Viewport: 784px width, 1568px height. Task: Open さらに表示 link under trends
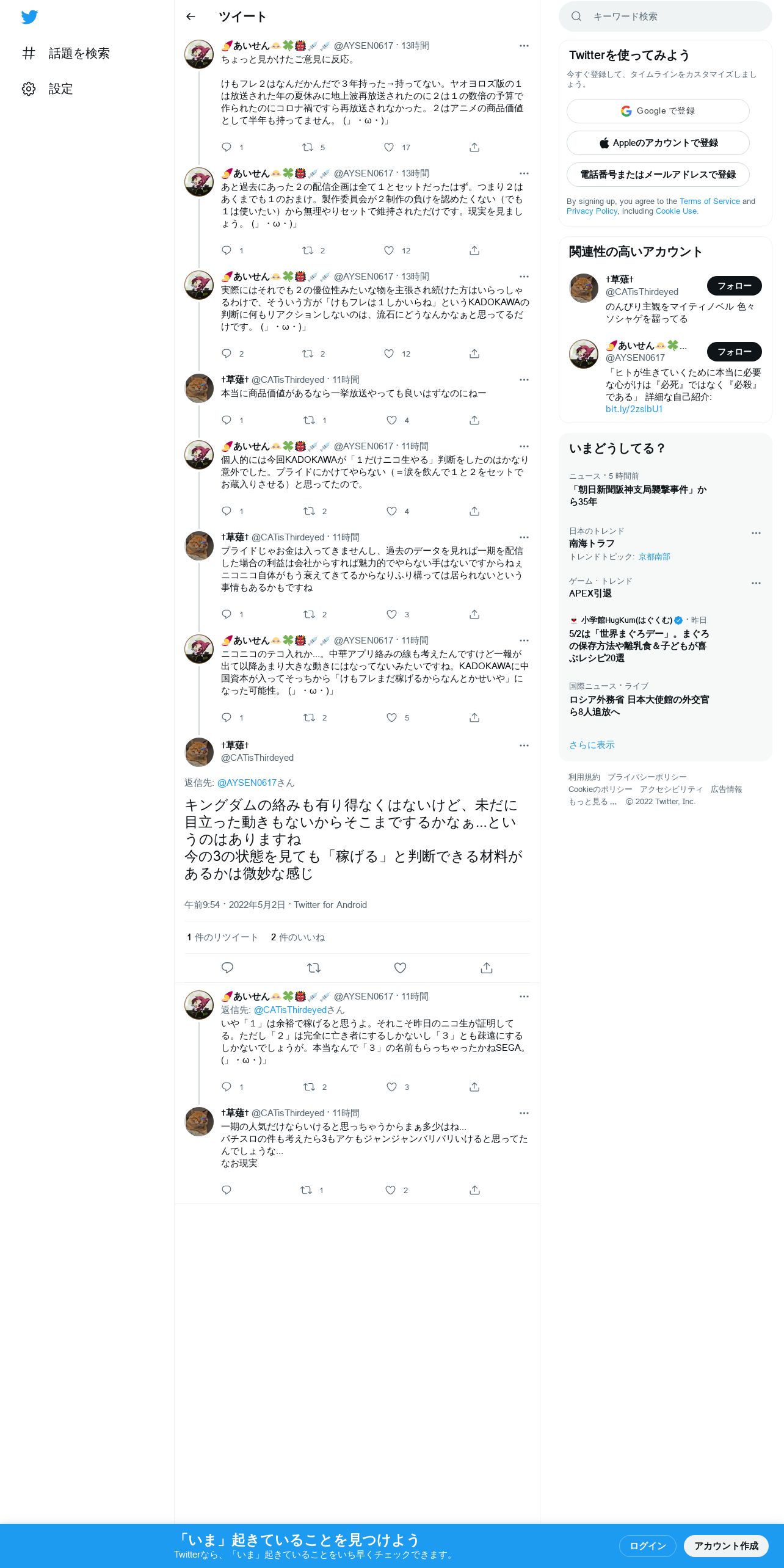pos(592,745)
